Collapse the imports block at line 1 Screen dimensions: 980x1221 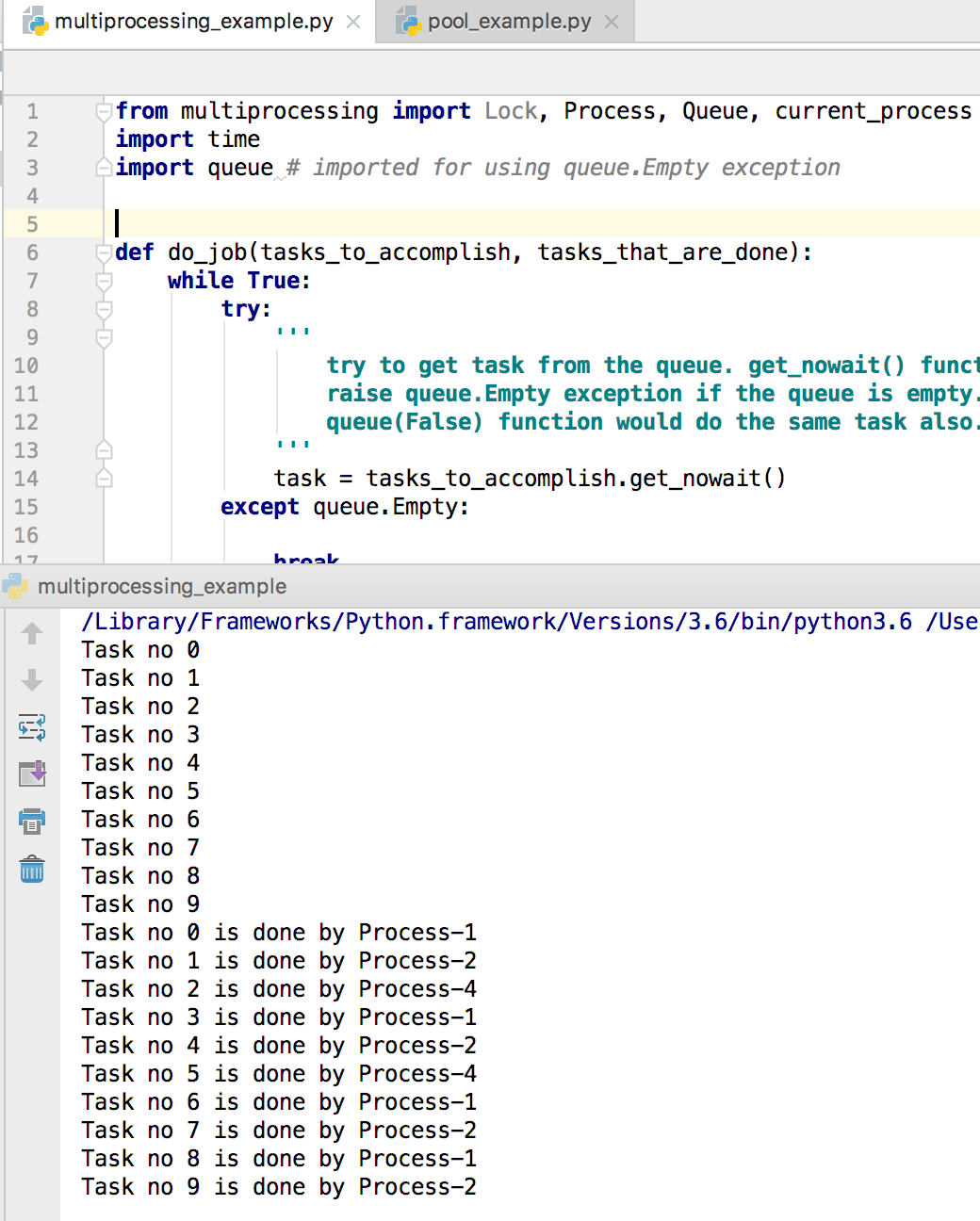point(104,110)
